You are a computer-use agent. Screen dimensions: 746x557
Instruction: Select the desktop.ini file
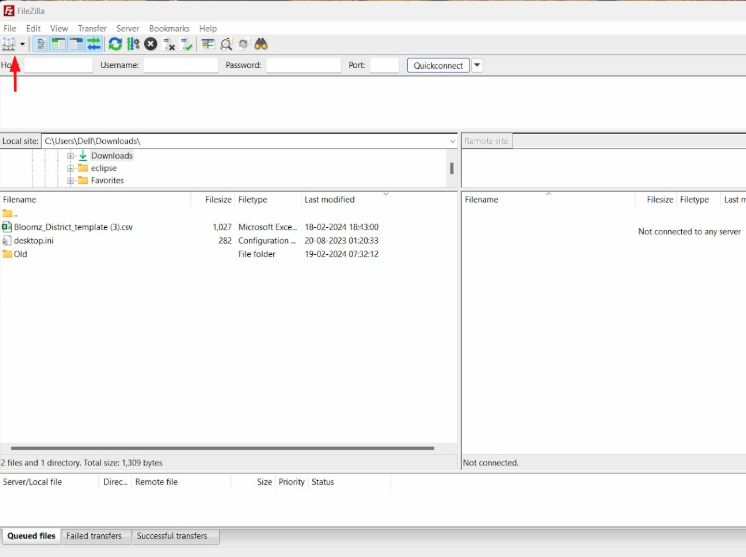(x=33, y=241)
